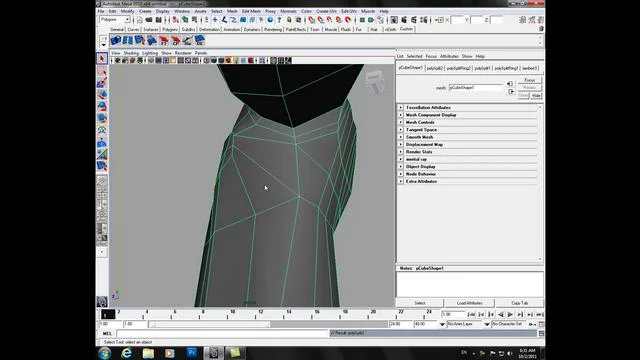Click the MEL command line input
Viewport: 640px width, 360px height.
point(222,333)
